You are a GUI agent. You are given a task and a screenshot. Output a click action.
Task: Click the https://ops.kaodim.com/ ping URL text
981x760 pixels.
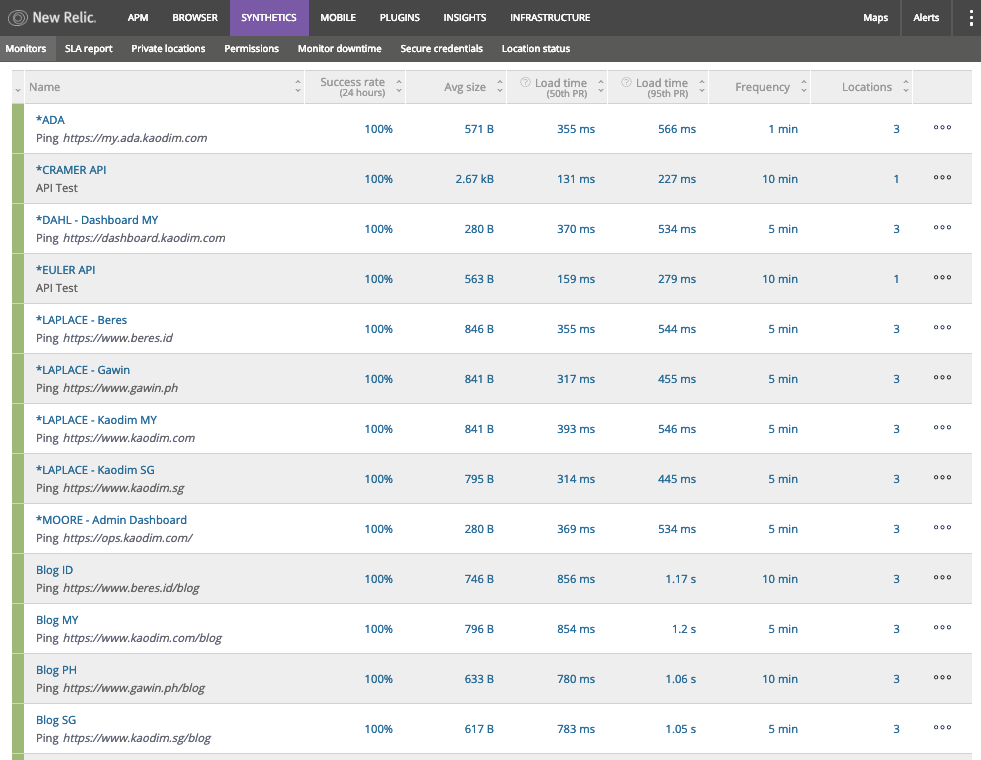tap(128, 538)
